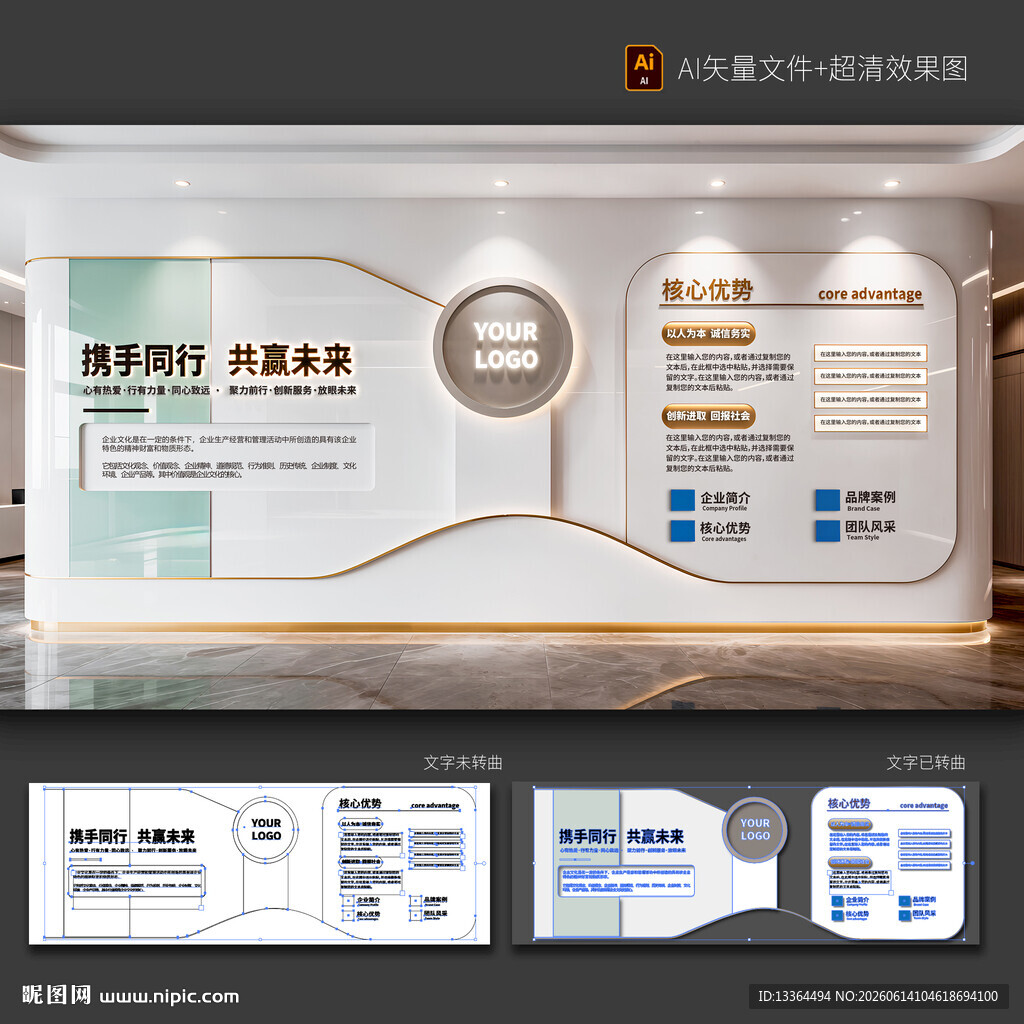1024x1024 pixels.
Task: Click the brown 共赢未来 headline
Action: (290, 360)
